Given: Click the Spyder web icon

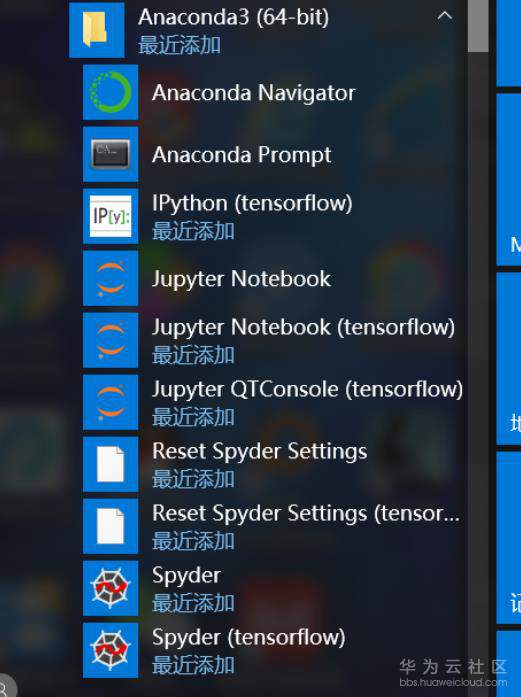Looking at the screenshot, I should [x=110, y=589].
